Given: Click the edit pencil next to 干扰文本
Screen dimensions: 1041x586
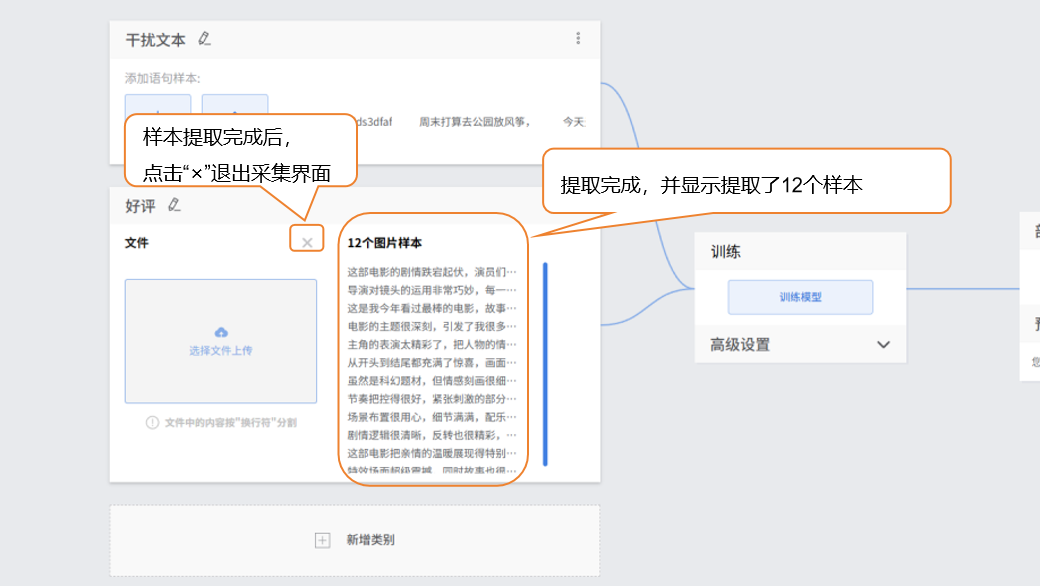Looking at the screenshot, I should pos(204,39).
